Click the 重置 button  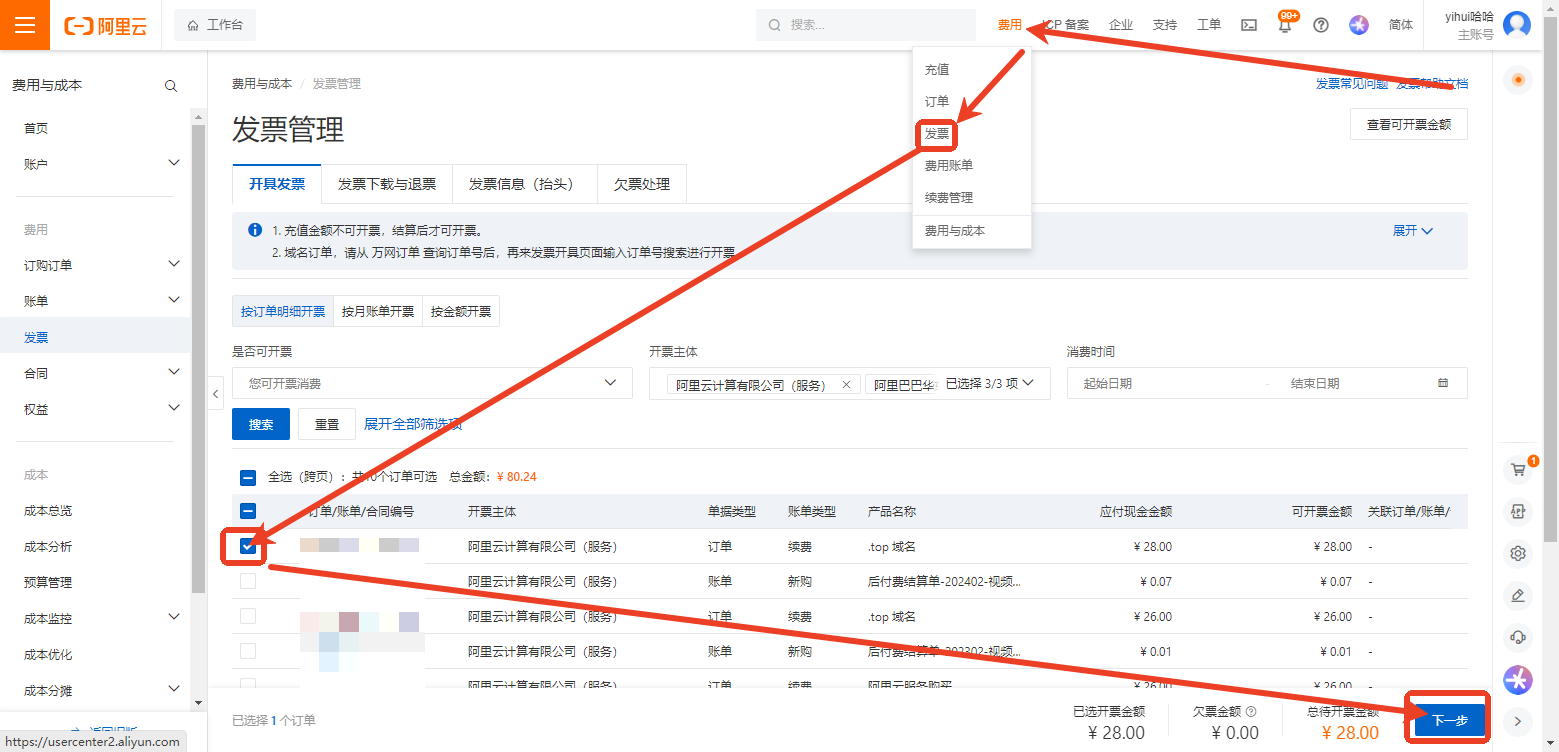pos(327,424)
